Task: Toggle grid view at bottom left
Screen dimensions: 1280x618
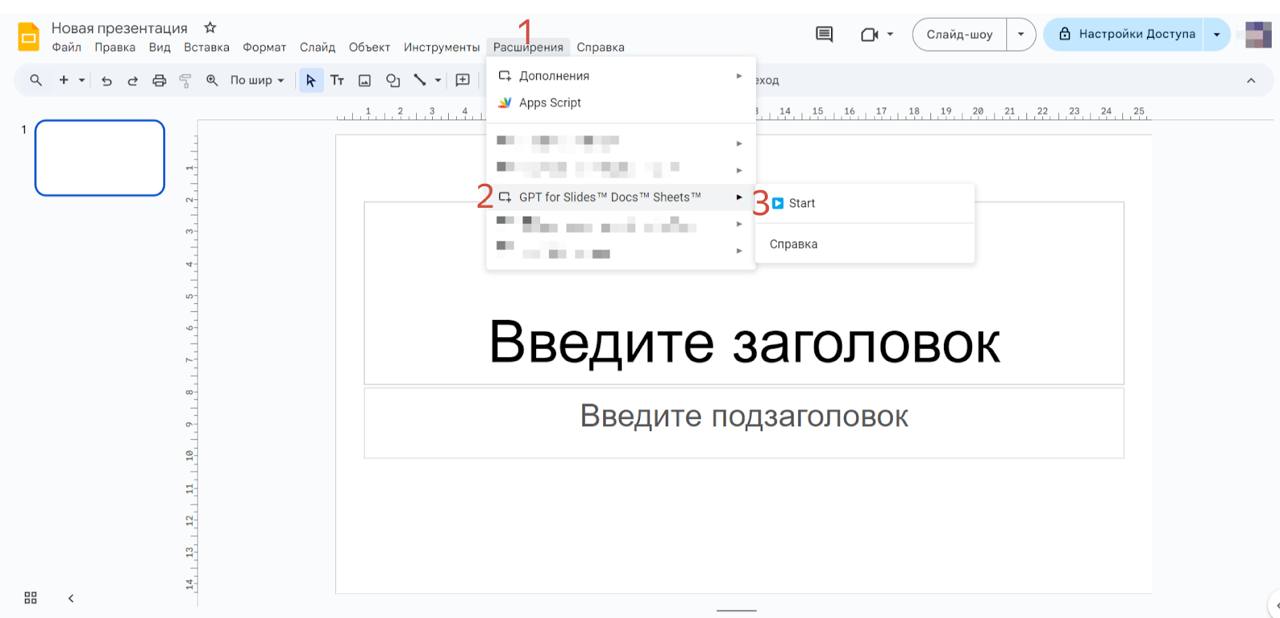Action: click(30, 598)
